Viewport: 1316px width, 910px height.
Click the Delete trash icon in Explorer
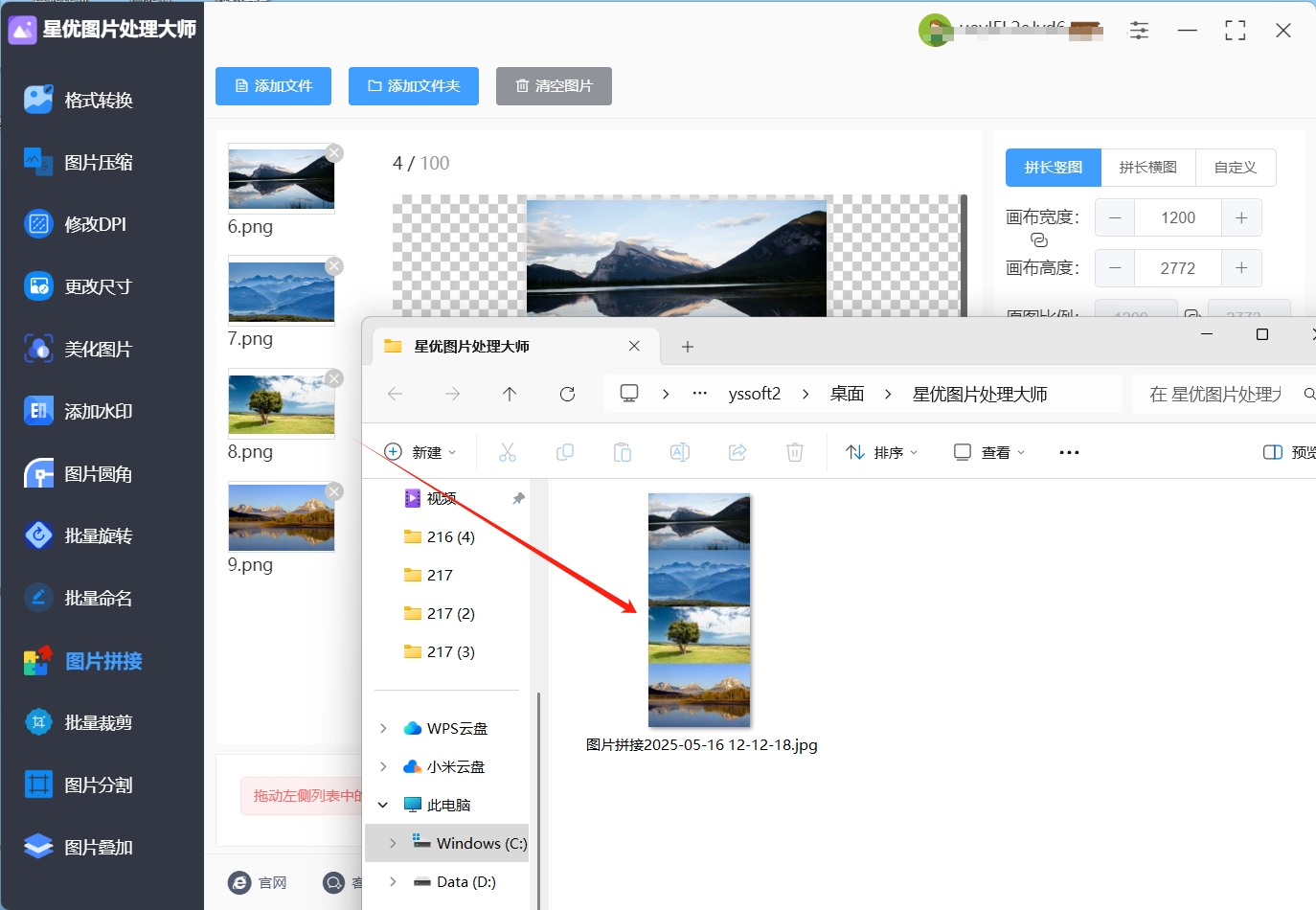(795, 452)
